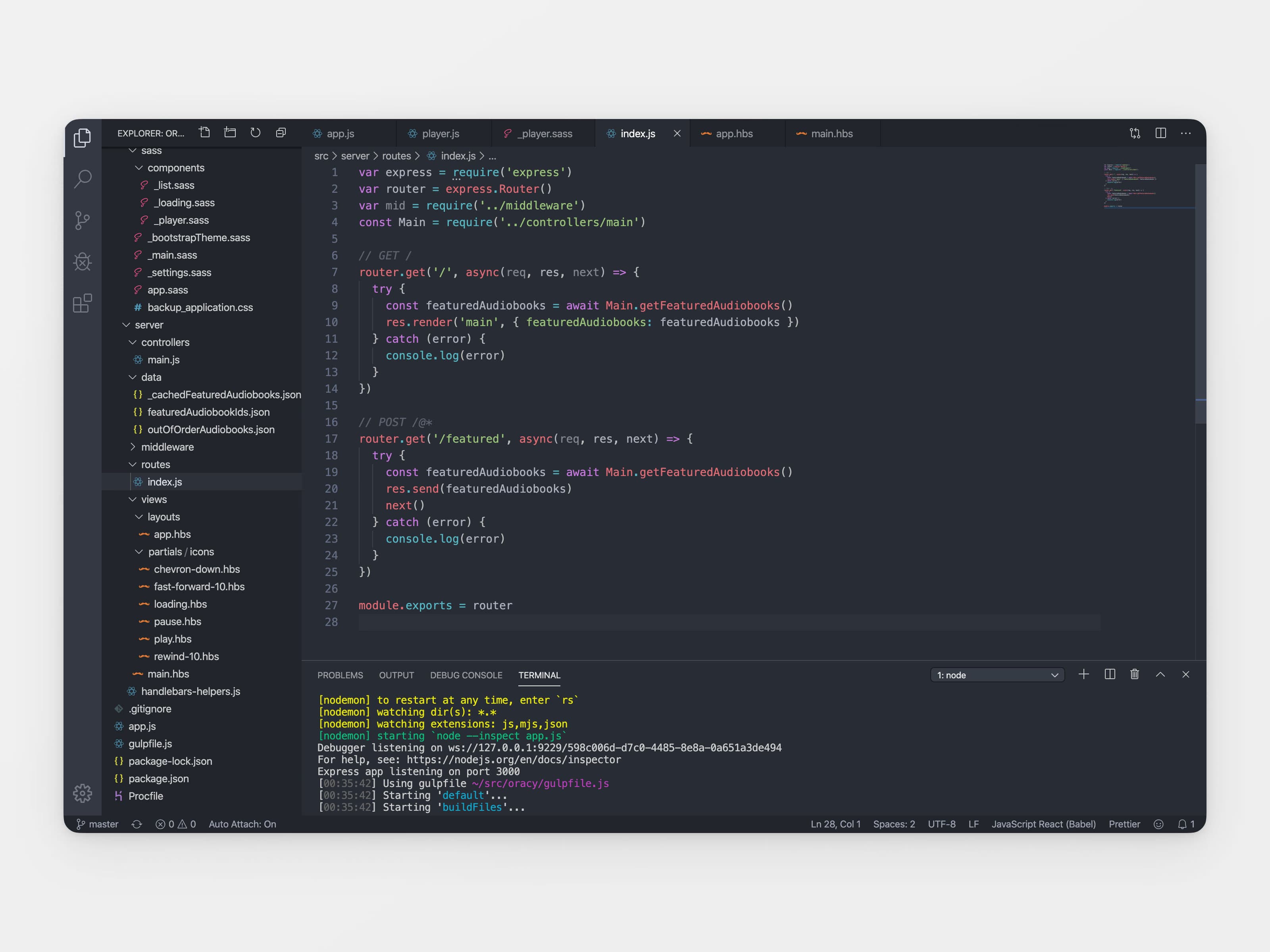Image resolution: width=1270 pixels, height=952 pixels.
Task: Refresh the Explorer file tree
Action: [255, 132]
